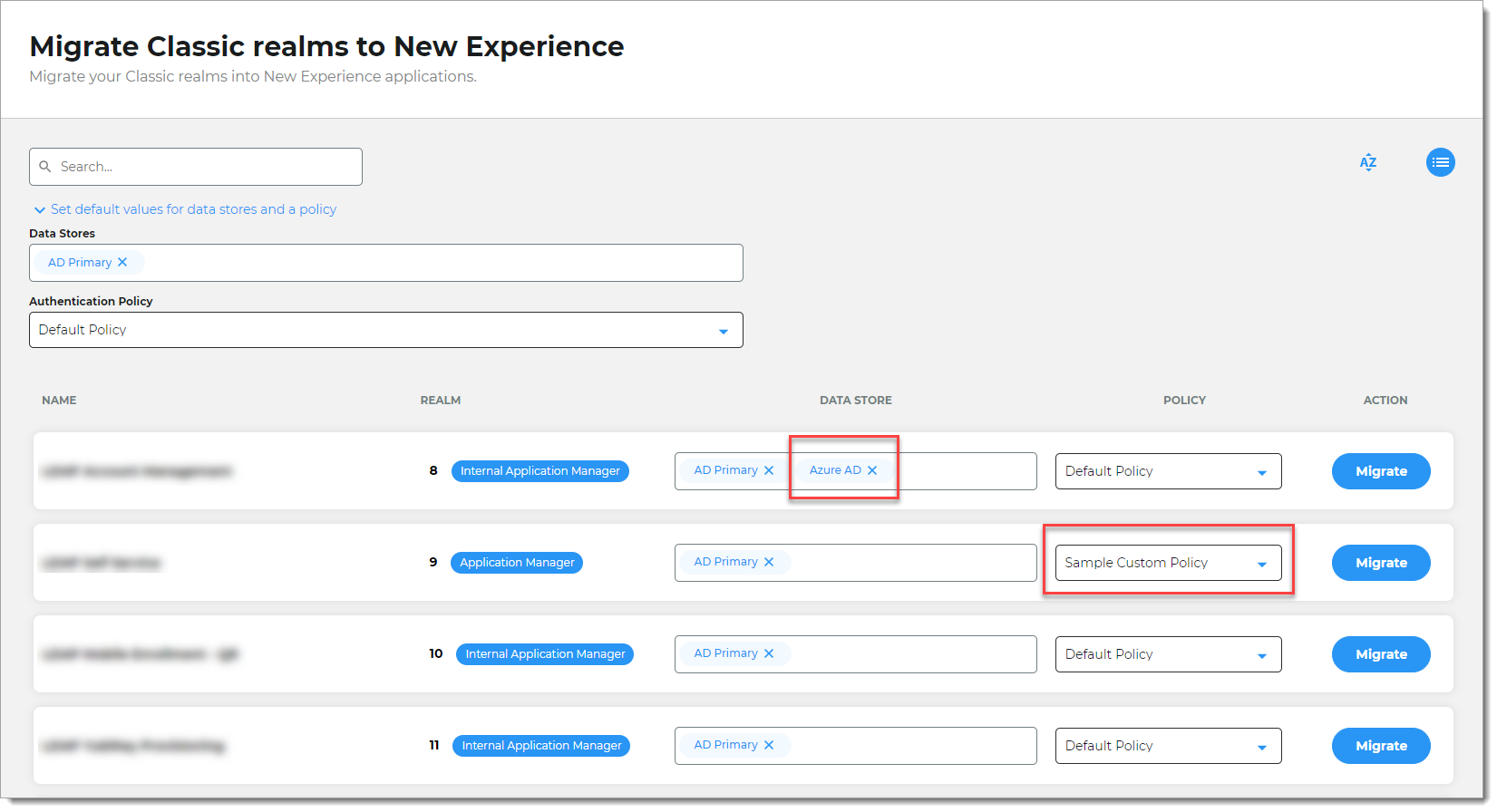Migrate realm 9 Application Manager
Screen dimensions: 1497x812
tap(1380, 563)
